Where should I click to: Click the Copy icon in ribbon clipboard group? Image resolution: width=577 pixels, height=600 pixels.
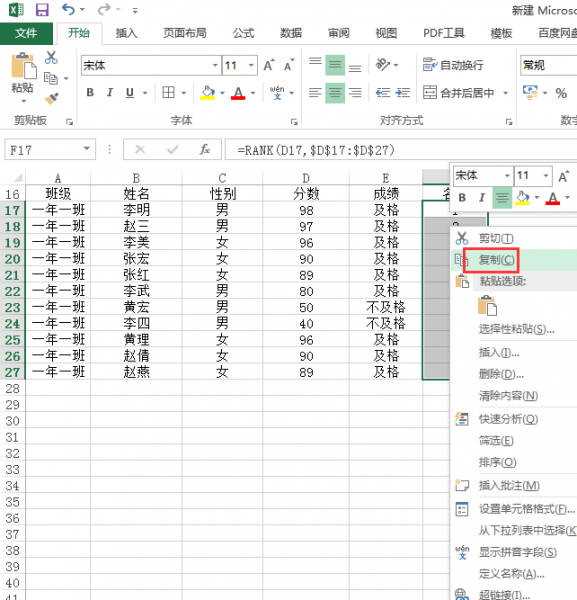click(x=51, y=78)
